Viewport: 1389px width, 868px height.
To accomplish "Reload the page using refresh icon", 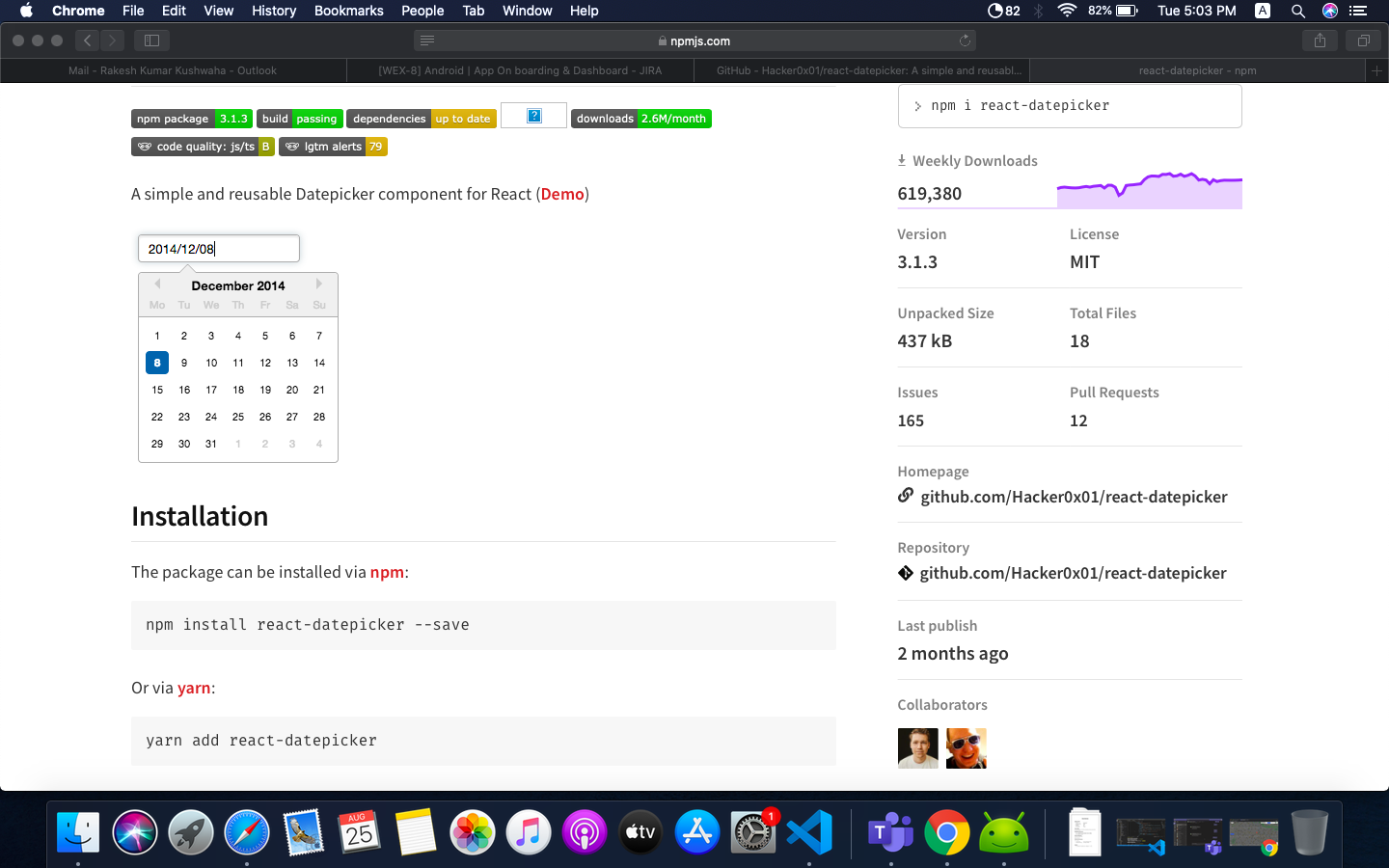I will [x=965, y=41].
